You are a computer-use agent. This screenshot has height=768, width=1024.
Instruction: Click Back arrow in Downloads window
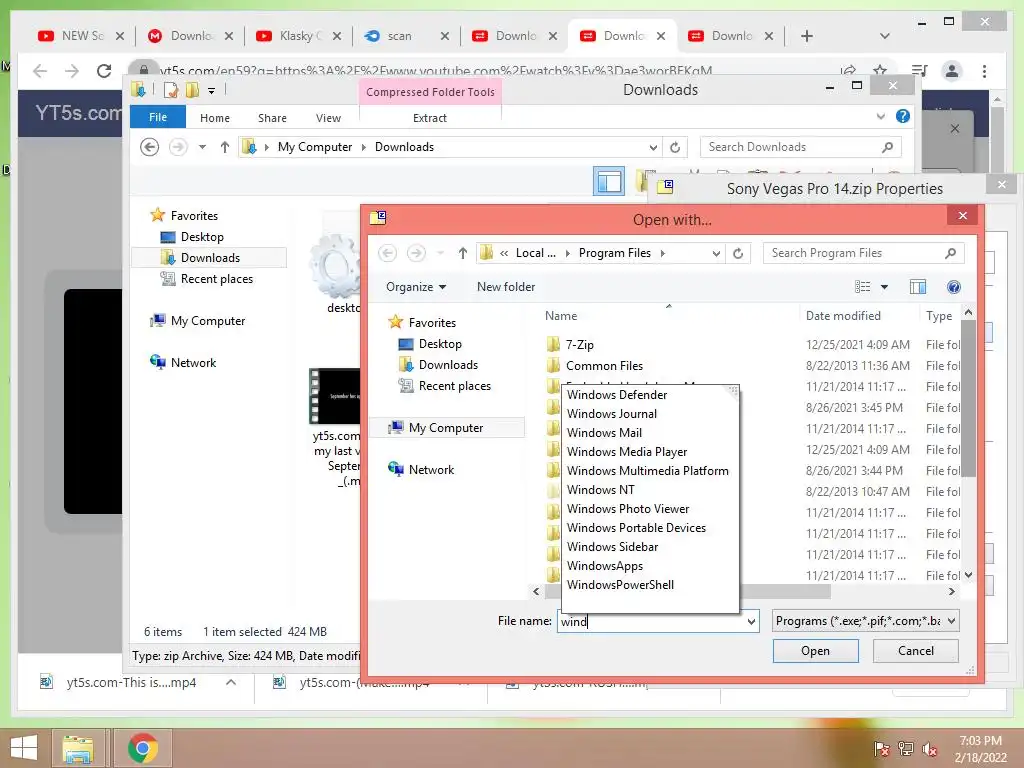[150, 147]
